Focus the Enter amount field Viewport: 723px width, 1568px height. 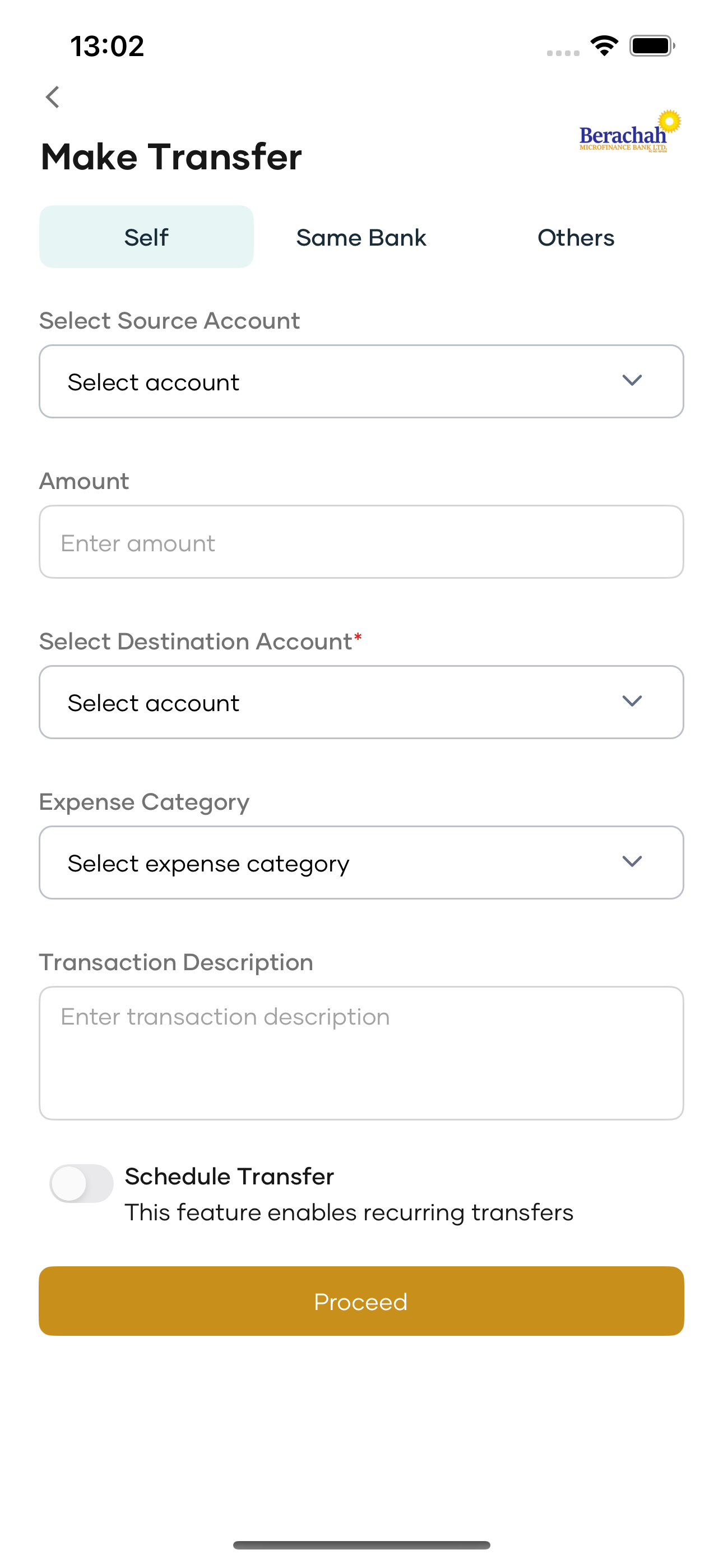361,542
